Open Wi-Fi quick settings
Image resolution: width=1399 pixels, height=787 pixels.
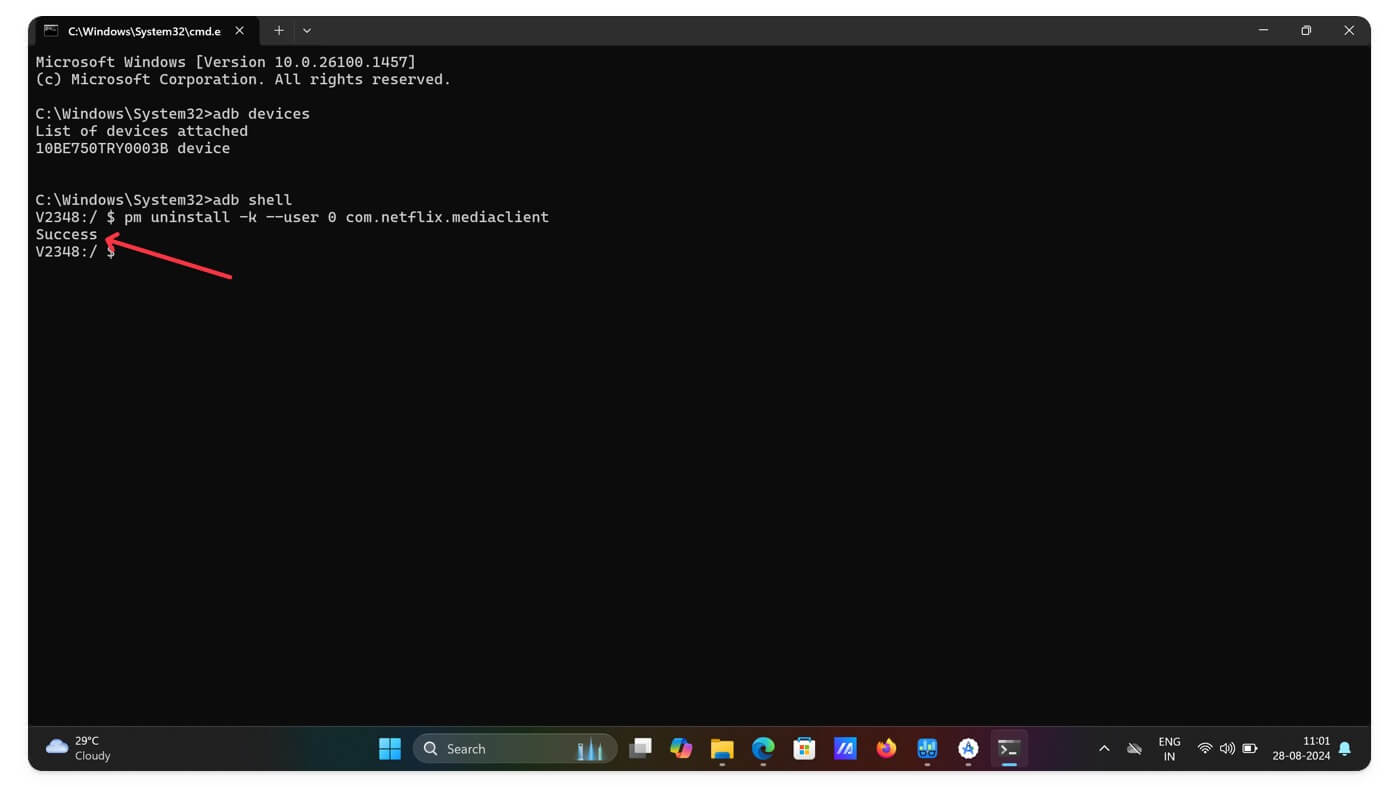[x=1205, y=748]
